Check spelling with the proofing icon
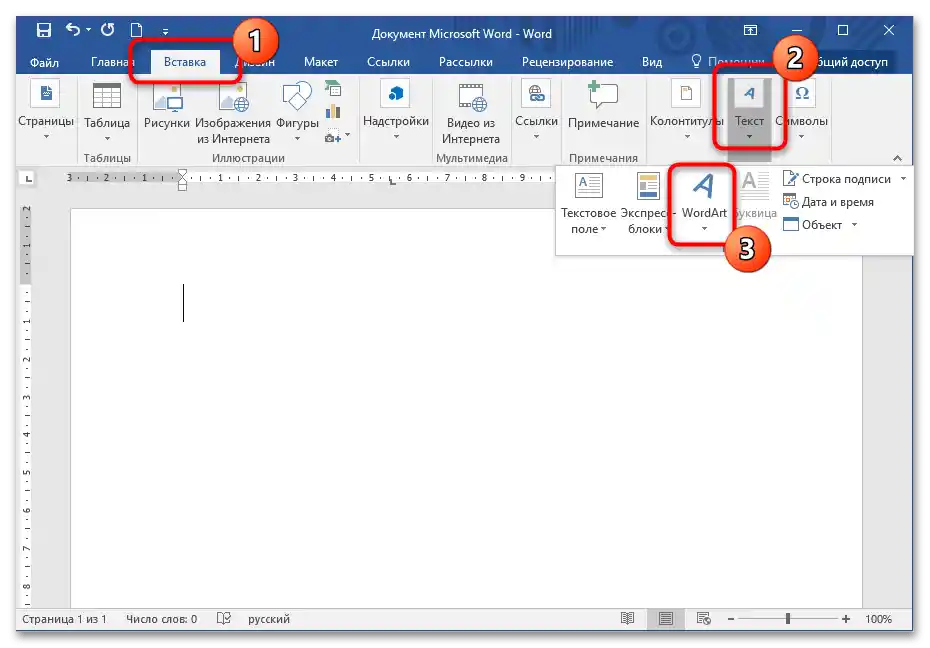Viewport: 930px width, 648px height. [x=224, y=619]
